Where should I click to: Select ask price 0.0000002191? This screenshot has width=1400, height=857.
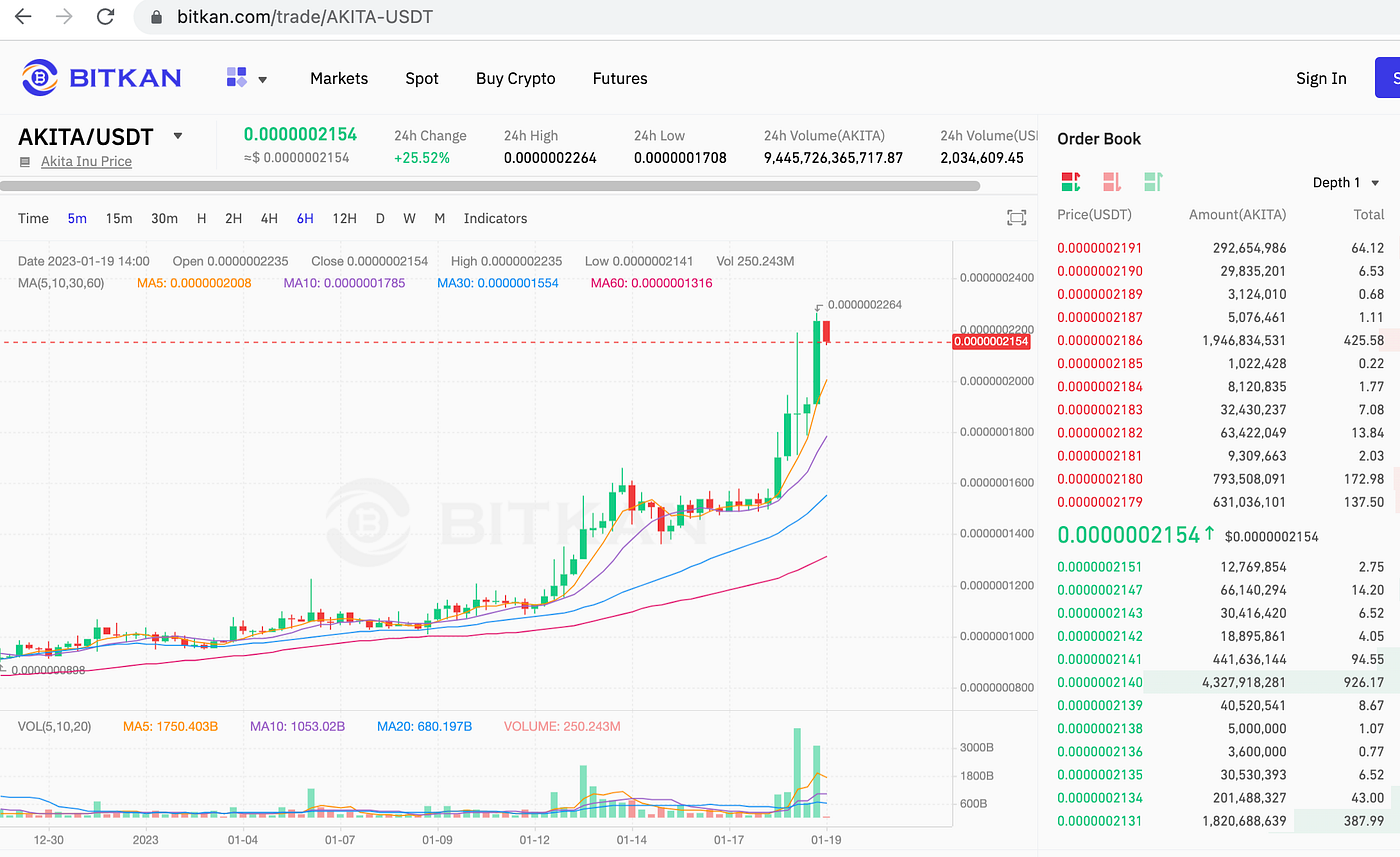pyautogui.click(x=1099, y=248)
